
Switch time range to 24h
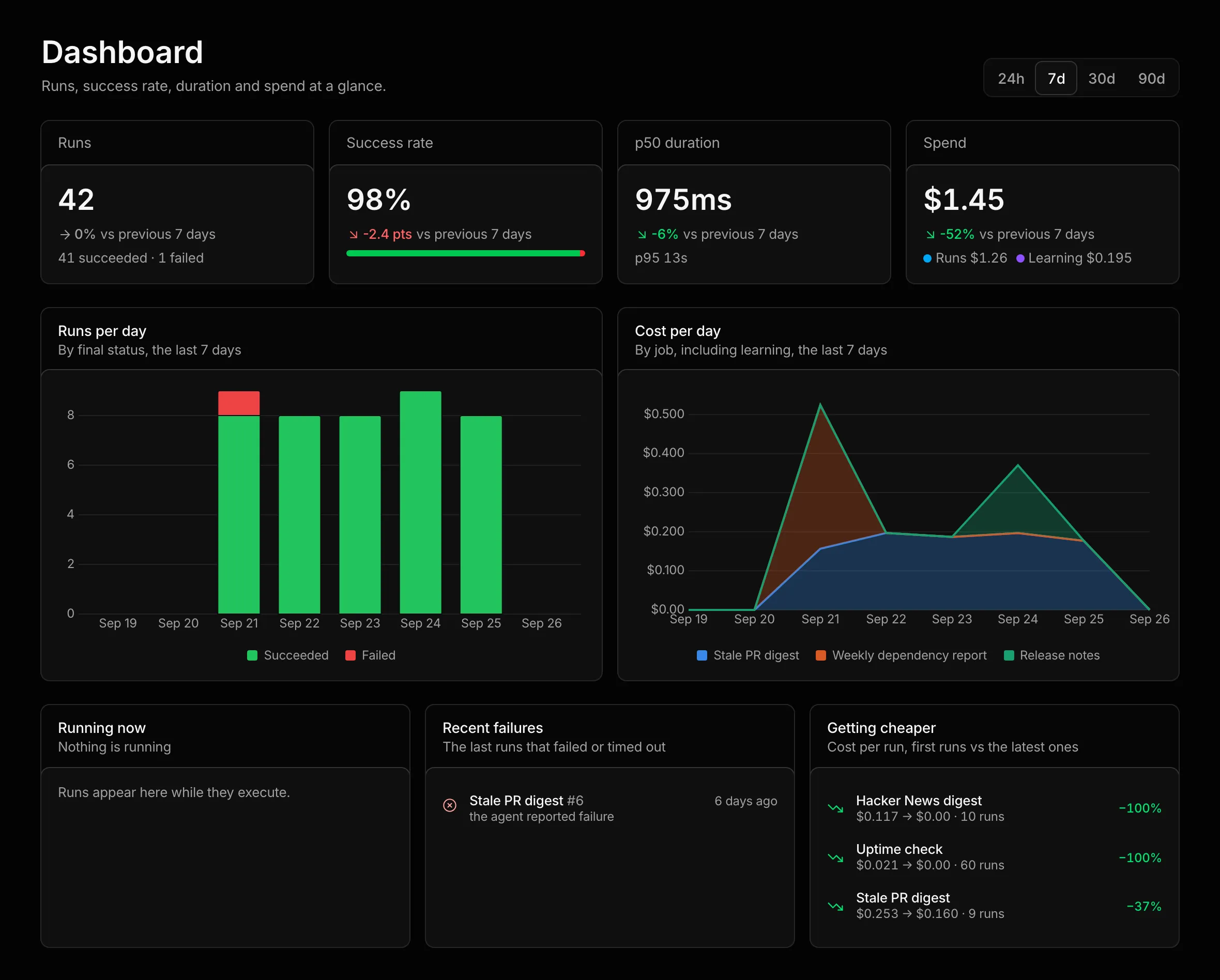[1011, 78]
